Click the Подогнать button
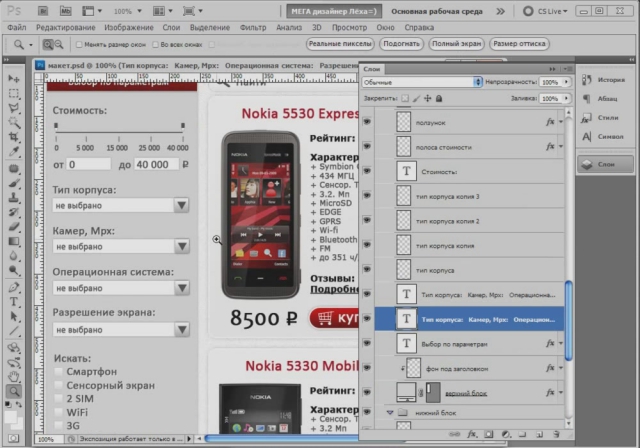This screenshot has height=448, width=640. point(402,44)
